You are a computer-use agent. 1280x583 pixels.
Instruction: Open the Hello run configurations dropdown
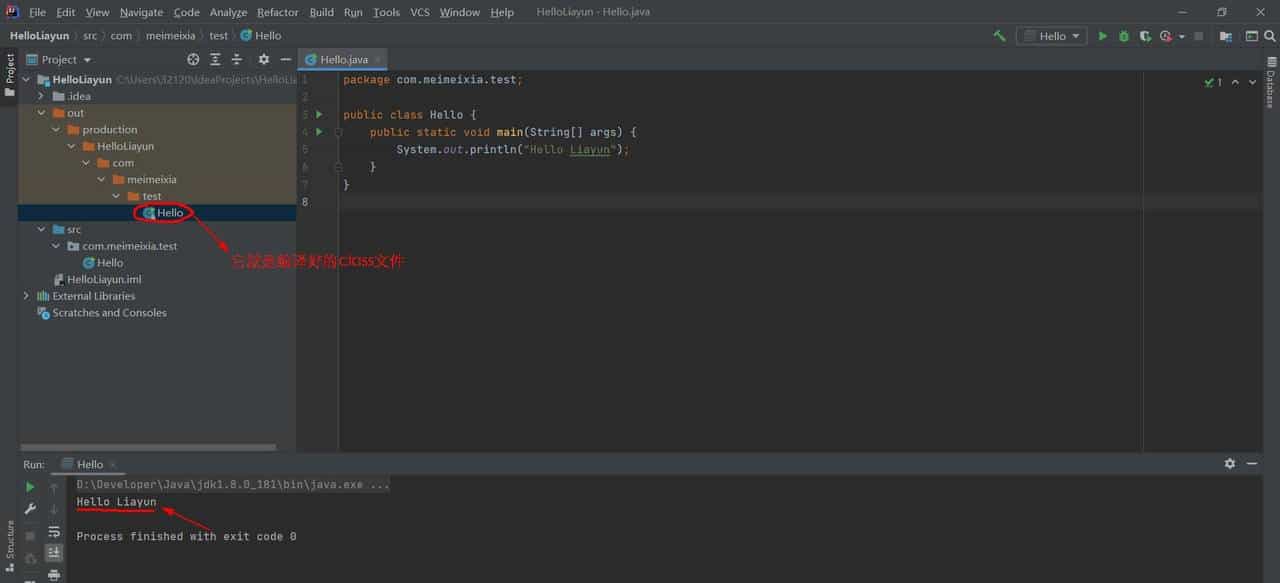coord(1051,35)
